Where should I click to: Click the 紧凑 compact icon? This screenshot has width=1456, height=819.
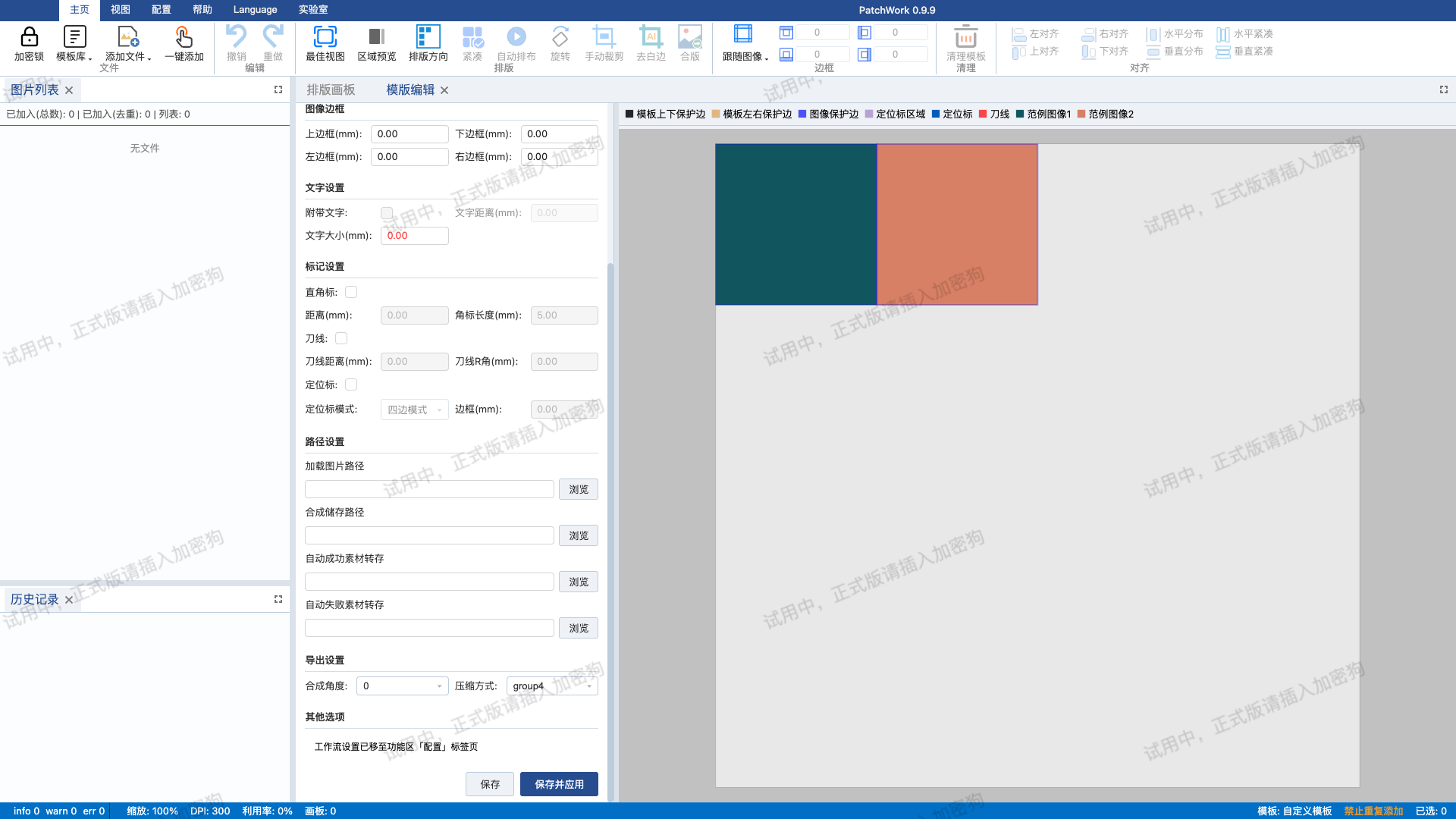472,36
